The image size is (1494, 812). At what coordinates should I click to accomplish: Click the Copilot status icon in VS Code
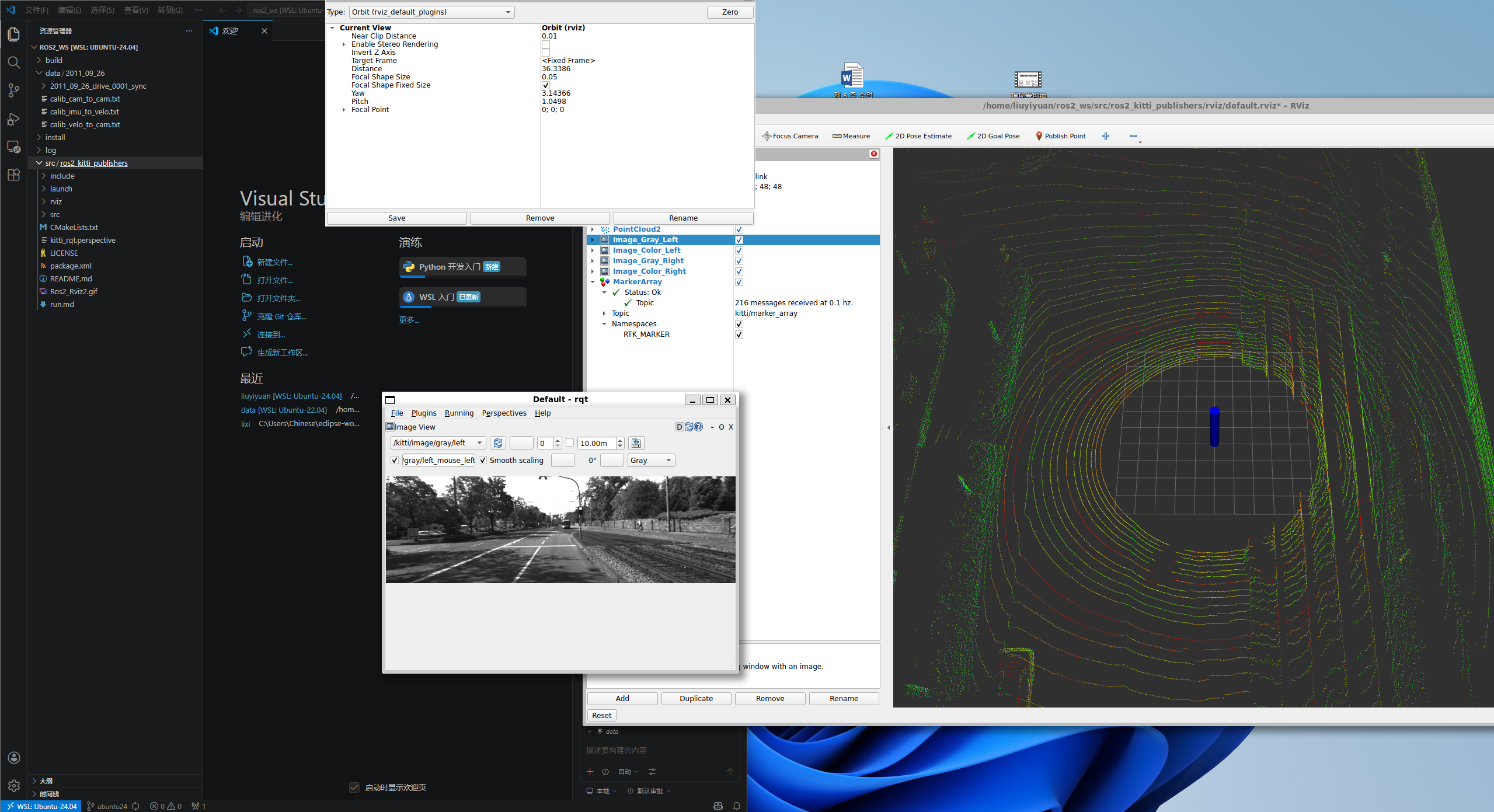pos(718,806)
